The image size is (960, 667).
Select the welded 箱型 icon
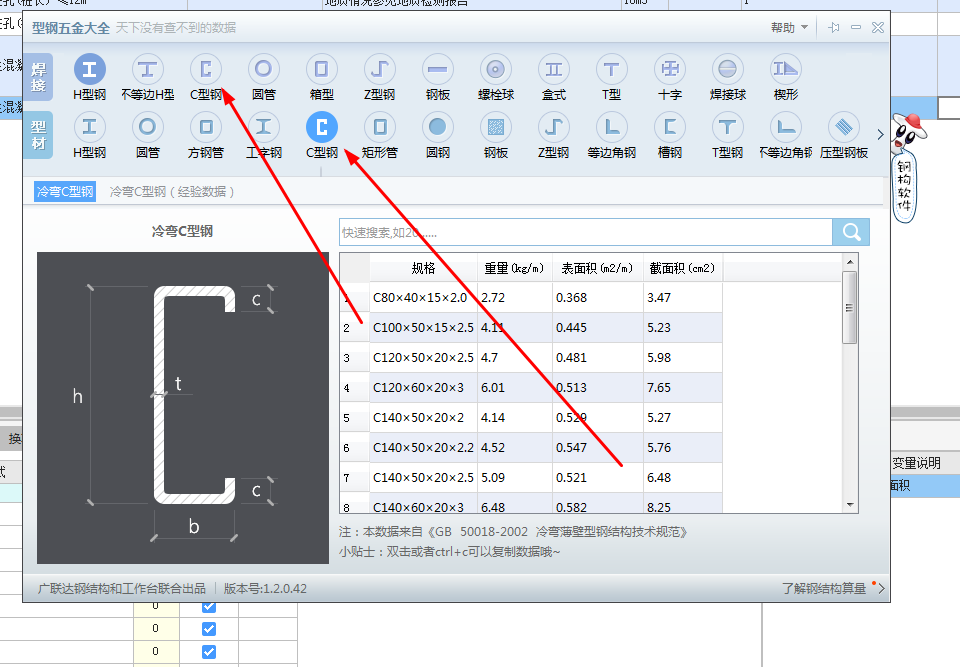(321, 69)
